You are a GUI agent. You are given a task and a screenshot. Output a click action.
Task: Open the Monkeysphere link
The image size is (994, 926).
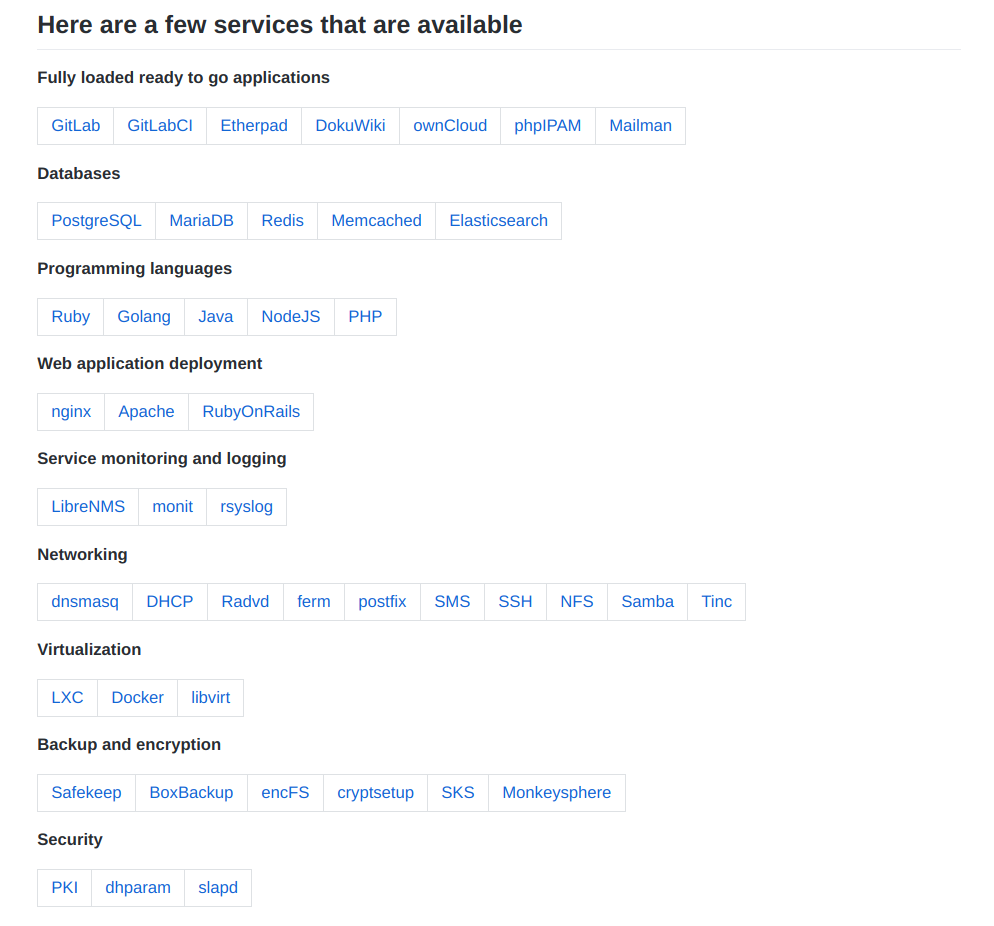pyautogui.click(x=557, y=792)
